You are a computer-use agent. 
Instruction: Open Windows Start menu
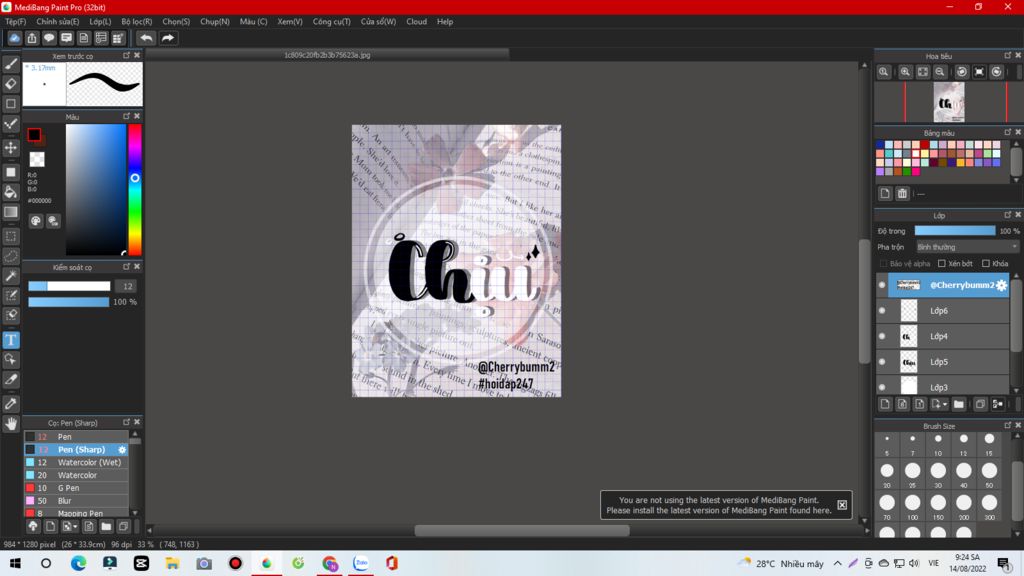point(15,563)
